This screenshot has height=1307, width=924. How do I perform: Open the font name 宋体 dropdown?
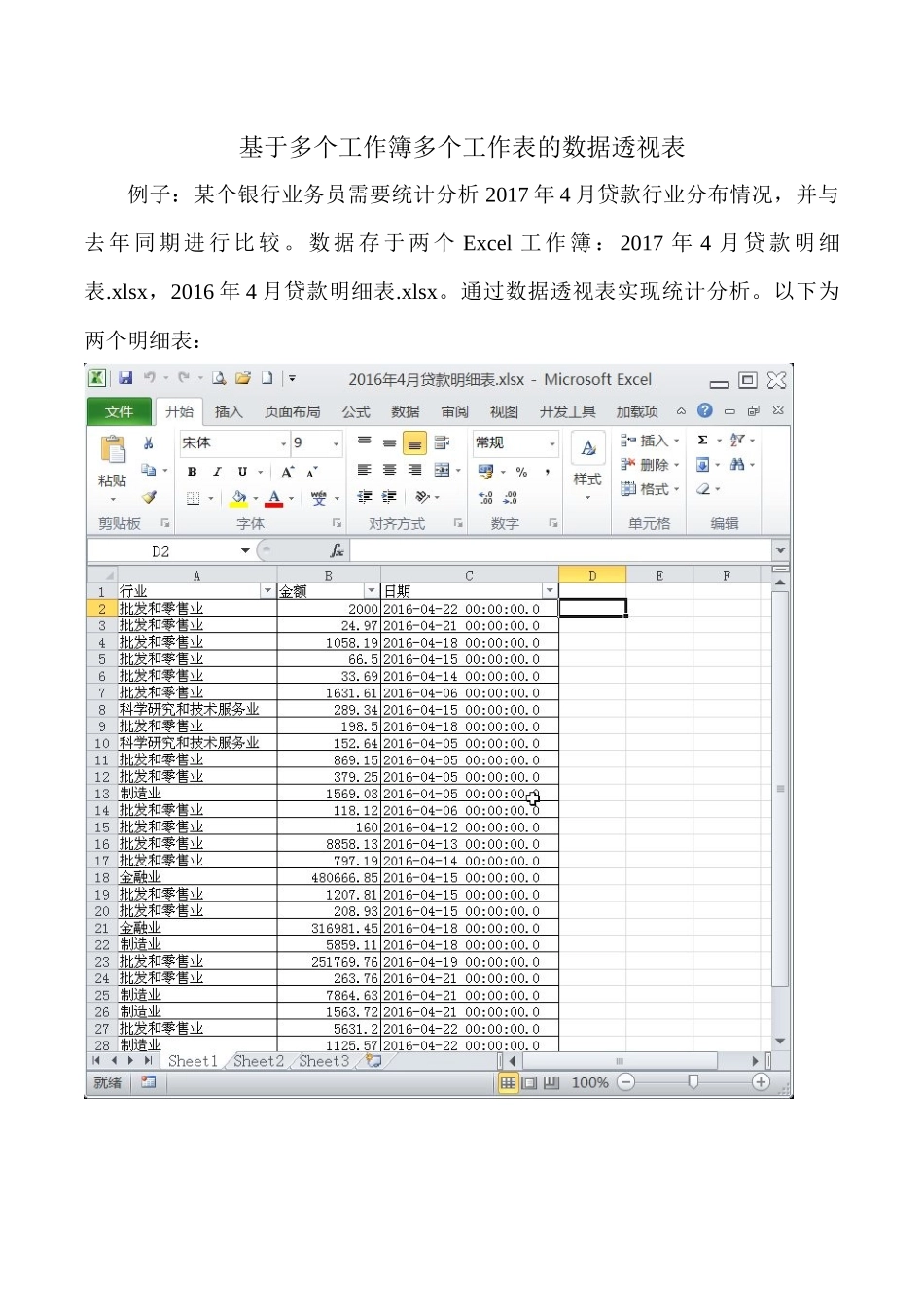[283, 443]
